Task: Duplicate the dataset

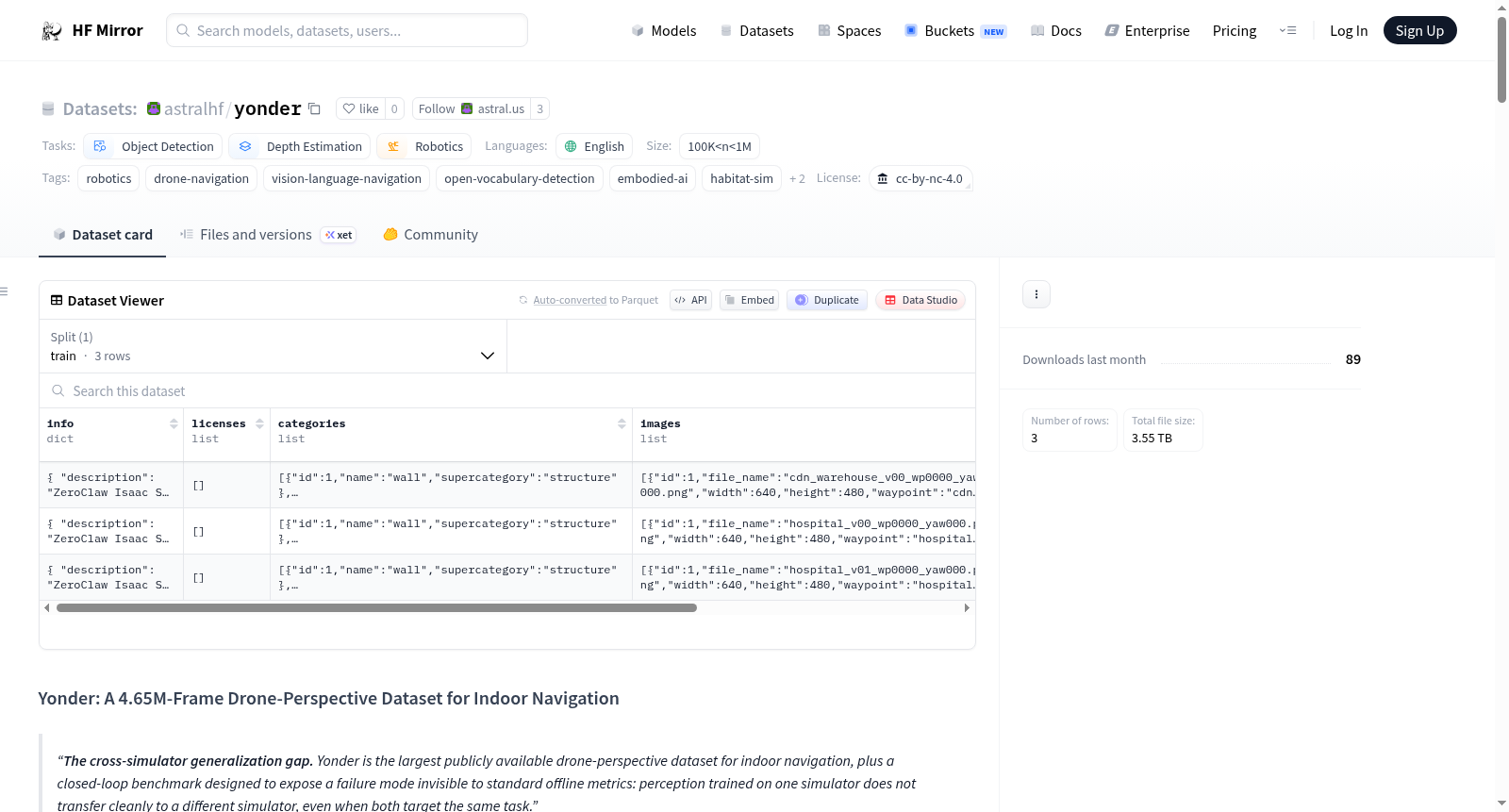Action: click(826, 300)
